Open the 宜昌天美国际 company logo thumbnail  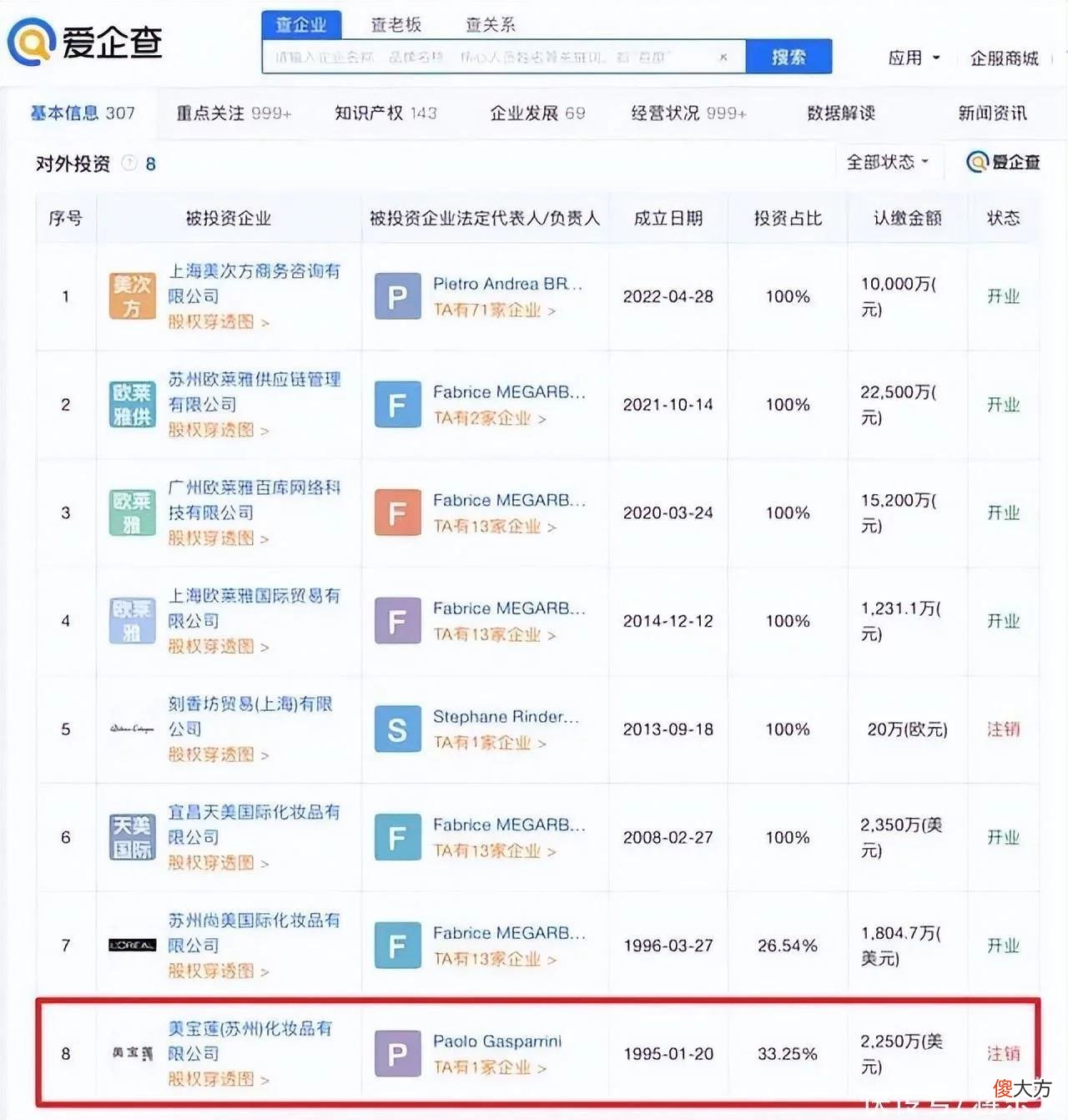click(x=132, y=837)
